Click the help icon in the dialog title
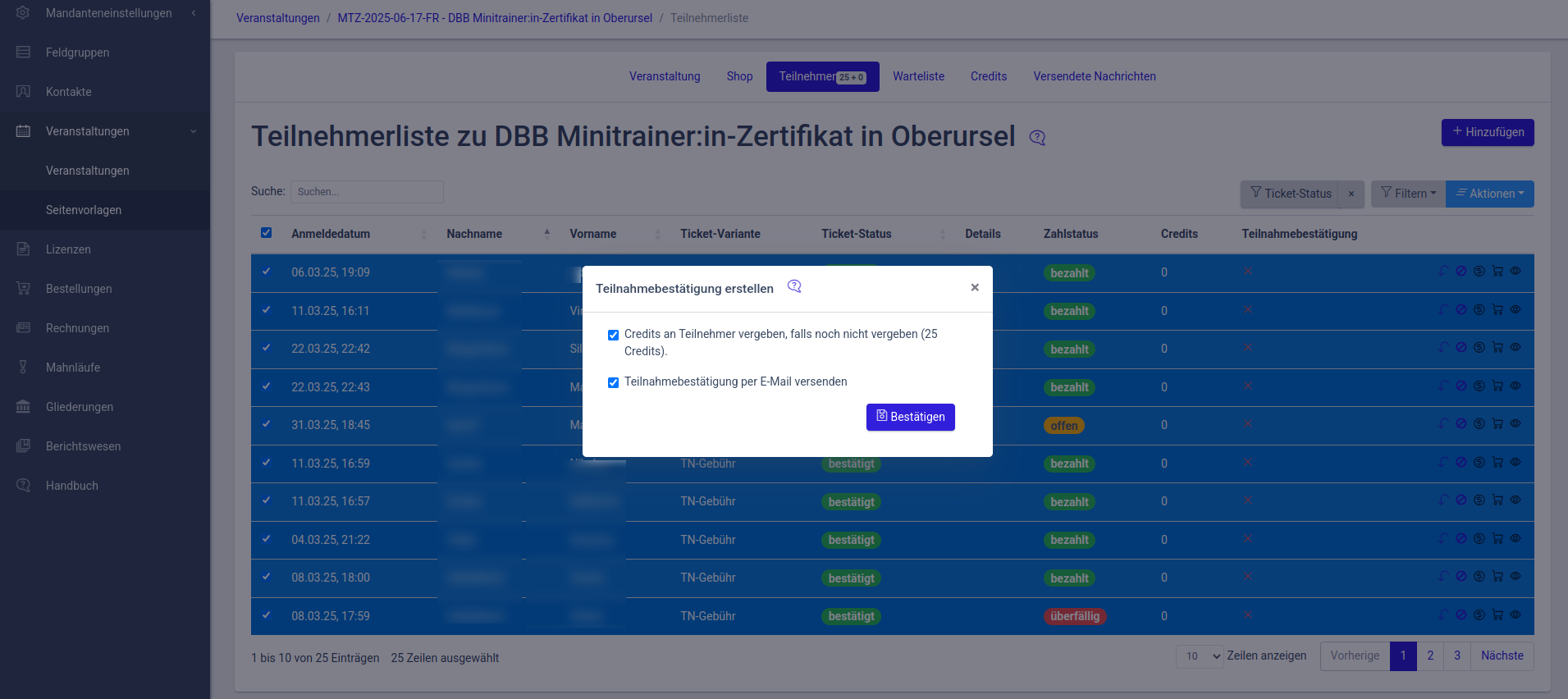This screenshot has width=1568, height=699. coord(794,286)
